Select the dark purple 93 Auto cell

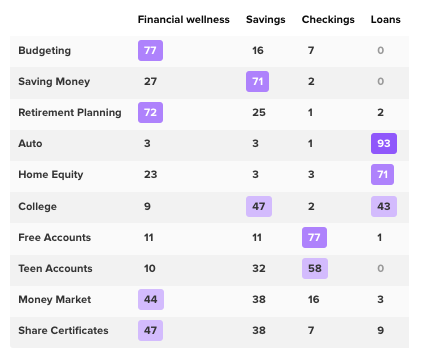(x=384, y=143)
